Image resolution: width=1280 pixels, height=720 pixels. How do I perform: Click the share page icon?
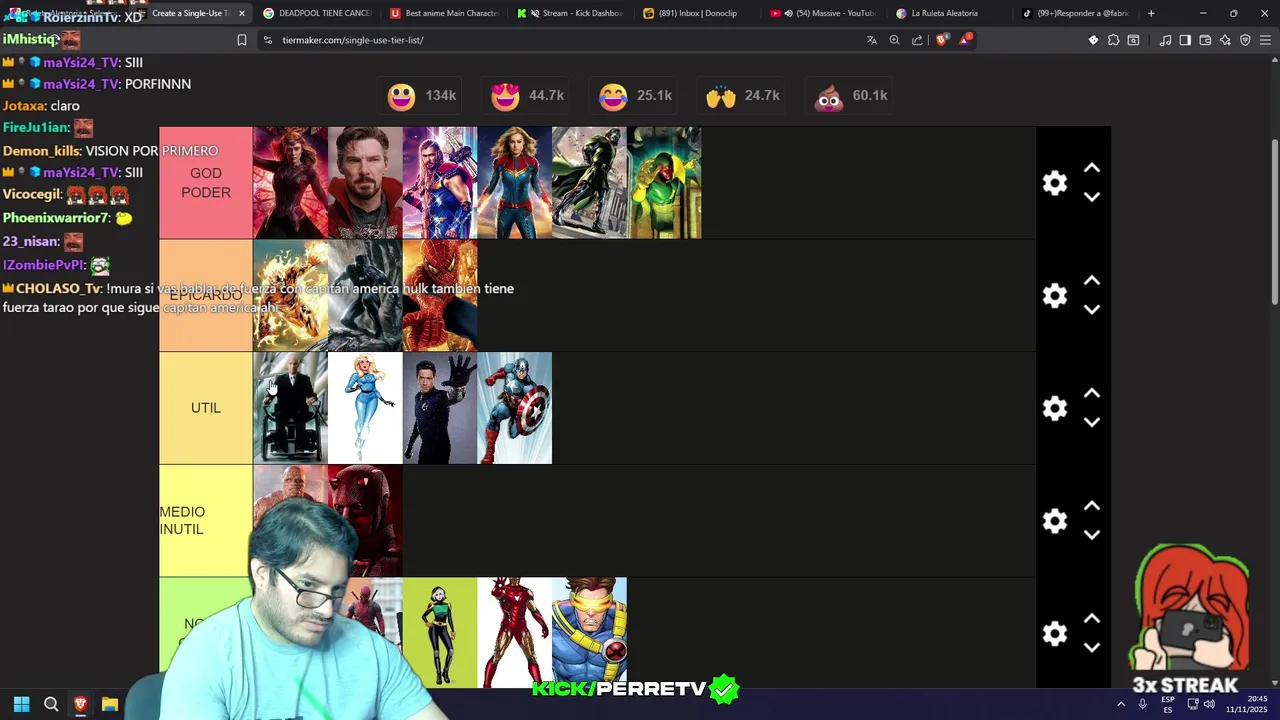tap(917, 40)
